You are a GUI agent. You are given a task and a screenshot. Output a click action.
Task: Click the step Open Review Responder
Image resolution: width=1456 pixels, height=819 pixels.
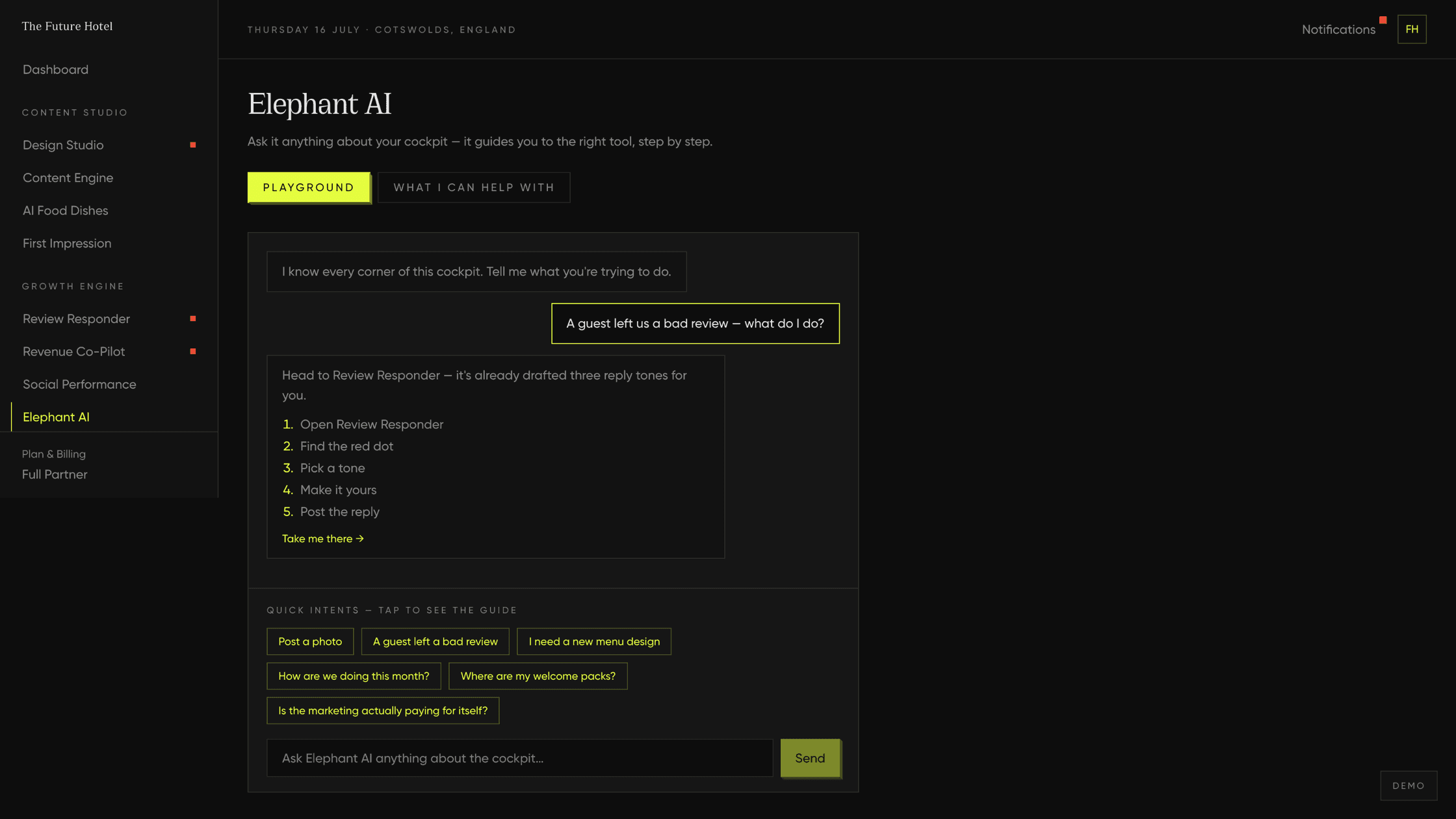coord(372,424)
